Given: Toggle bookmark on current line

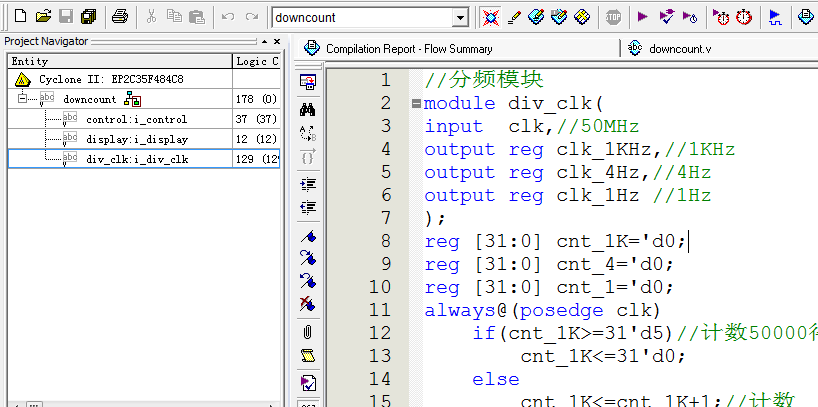Looking at the screenshot, I should 308,236.
